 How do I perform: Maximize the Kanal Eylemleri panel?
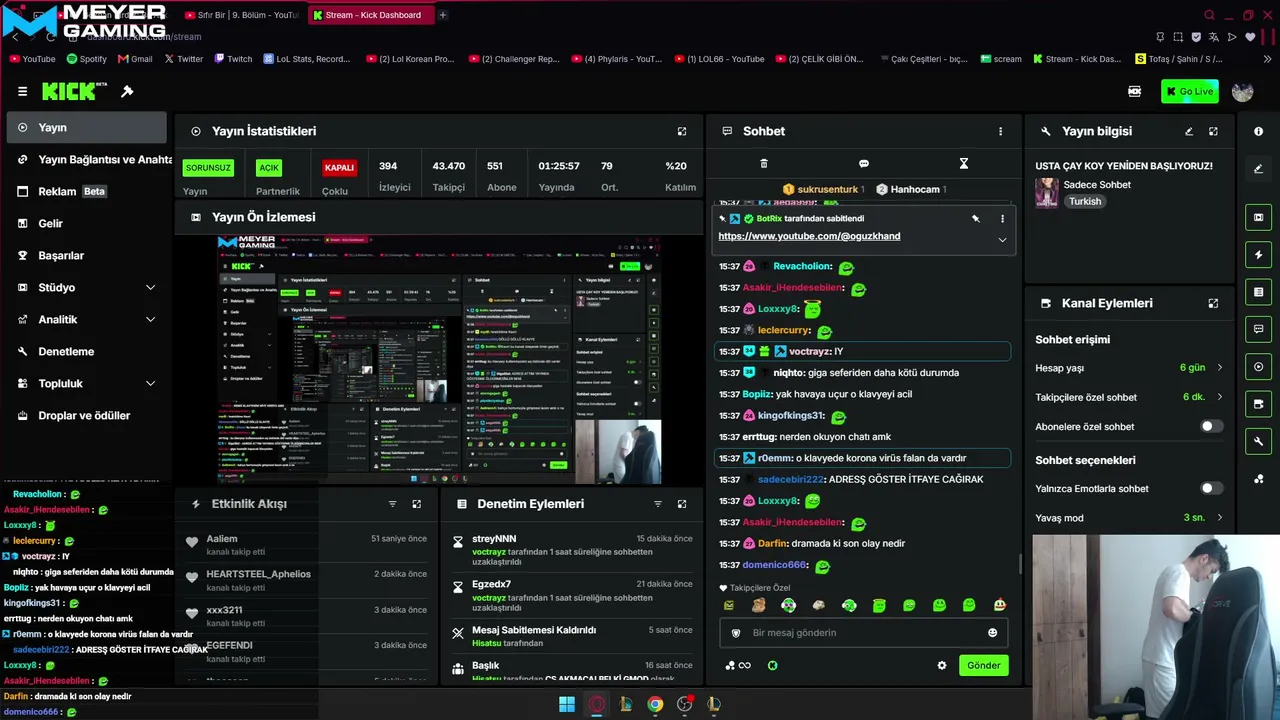[x=1213, y=303]
